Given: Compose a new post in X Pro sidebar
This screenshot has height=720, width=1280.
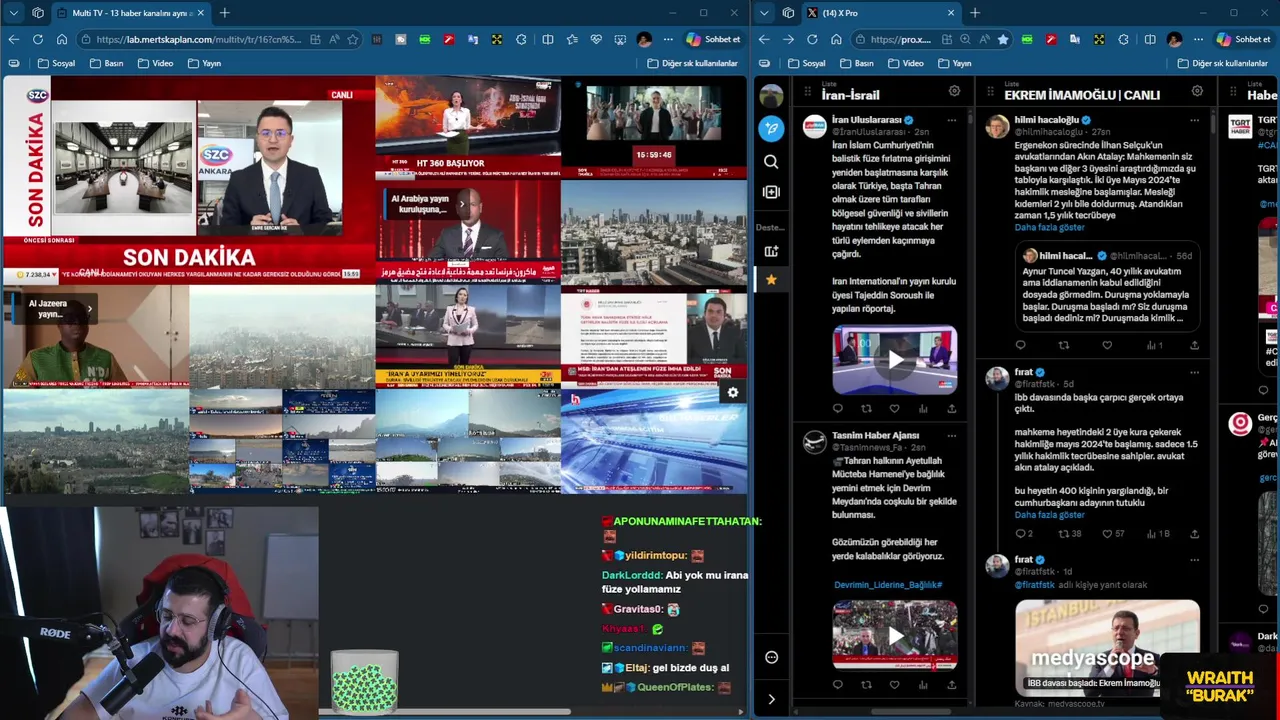Looking at the screenshot, I should click(x=771, y=128).
